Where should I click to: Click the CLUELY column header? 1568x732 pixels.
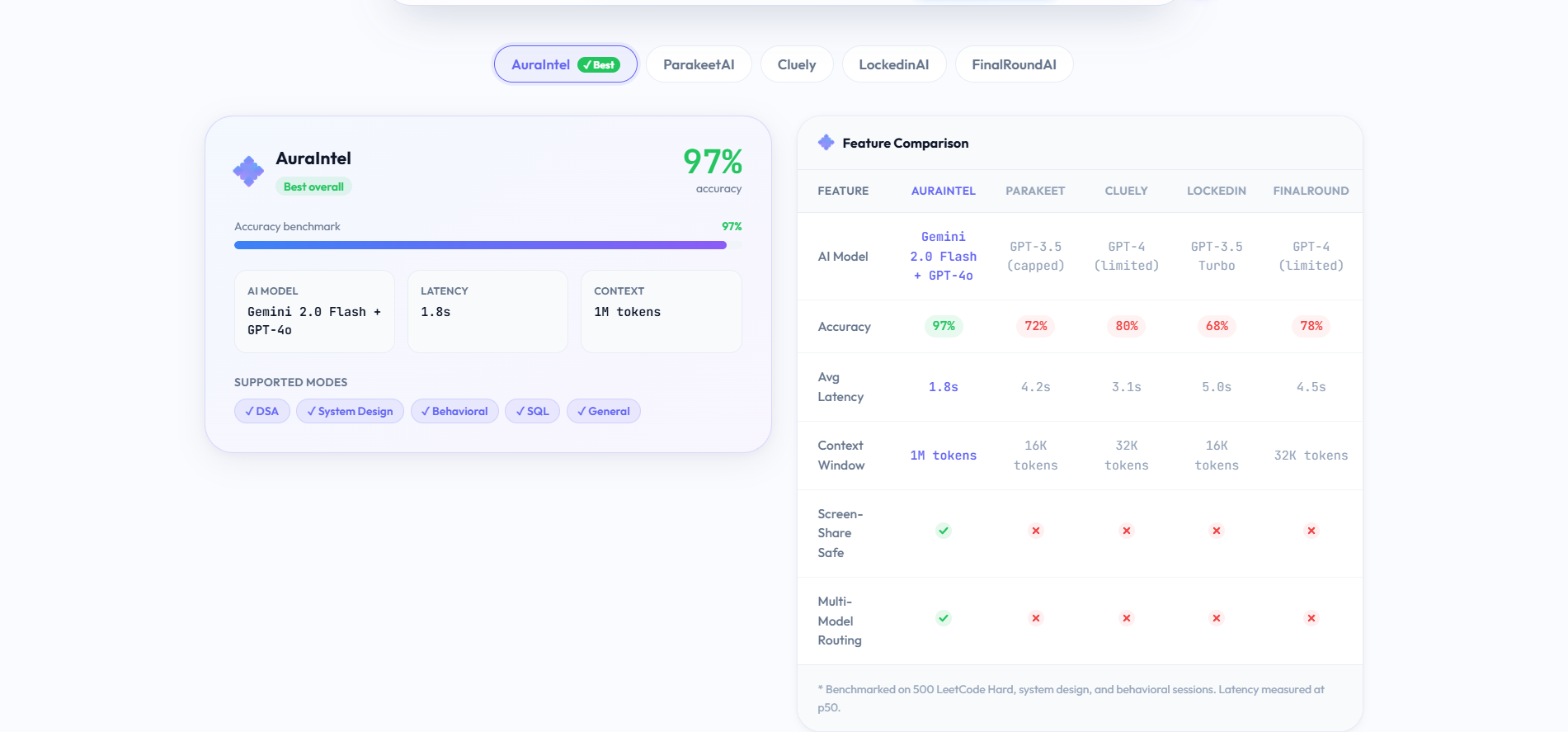(x=1126, y=191)
